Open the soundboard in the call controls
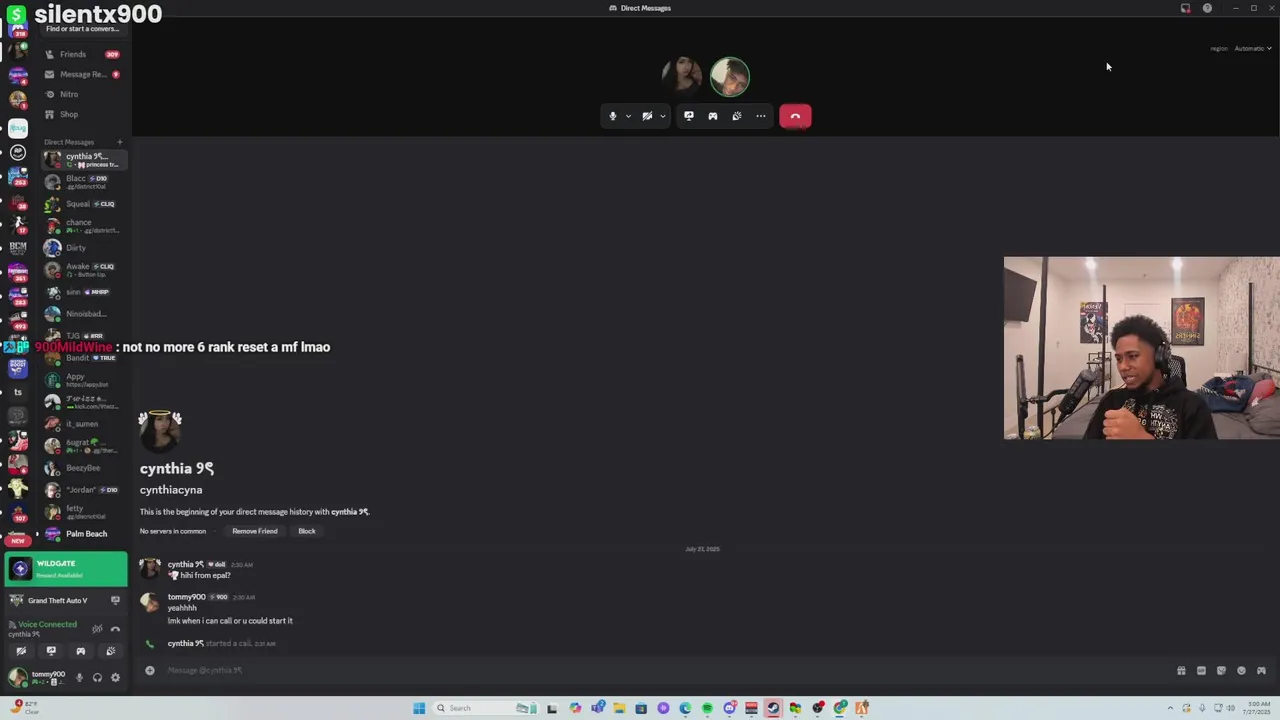1280x720 pixels. (737, 116)
